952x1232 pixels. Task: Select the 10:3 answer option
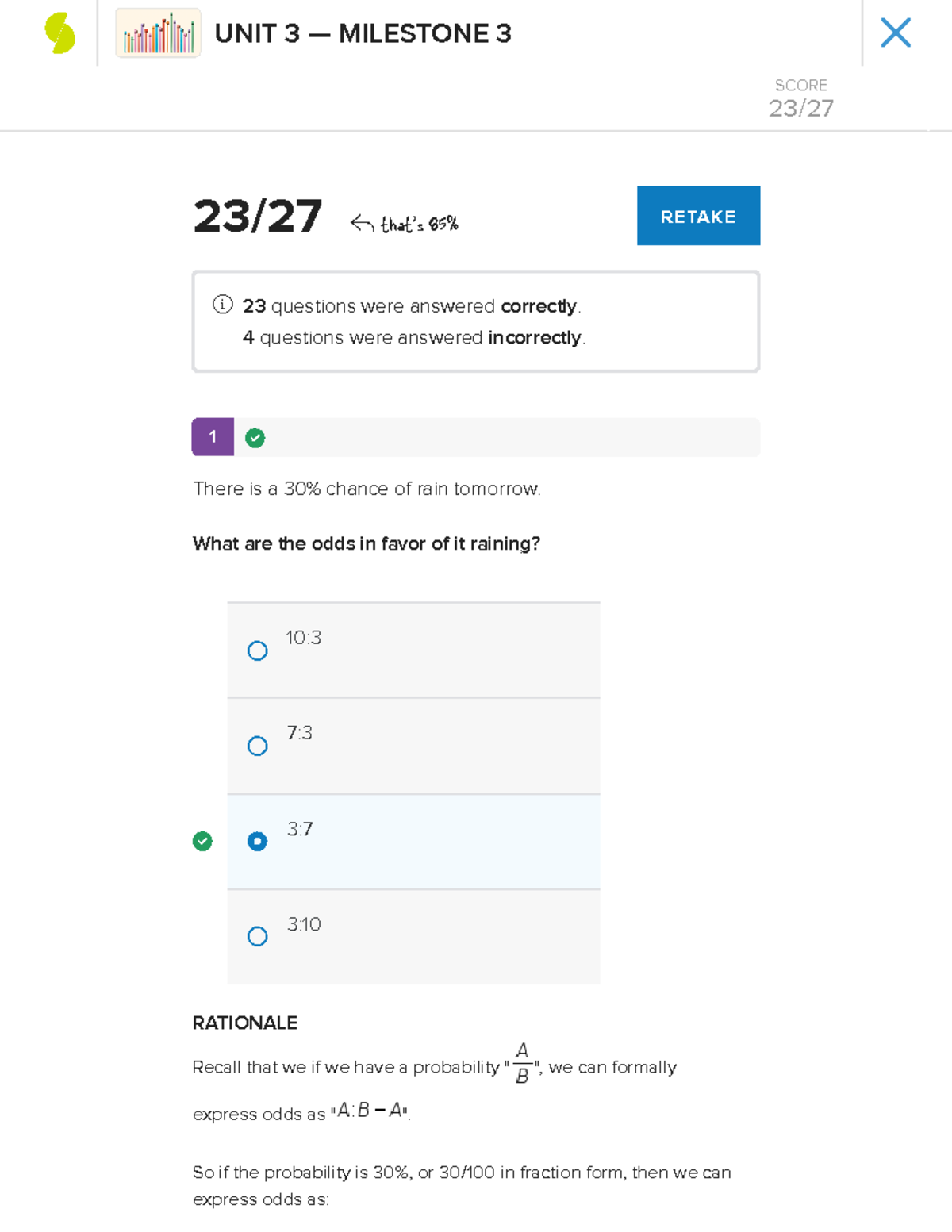point(257,650)
